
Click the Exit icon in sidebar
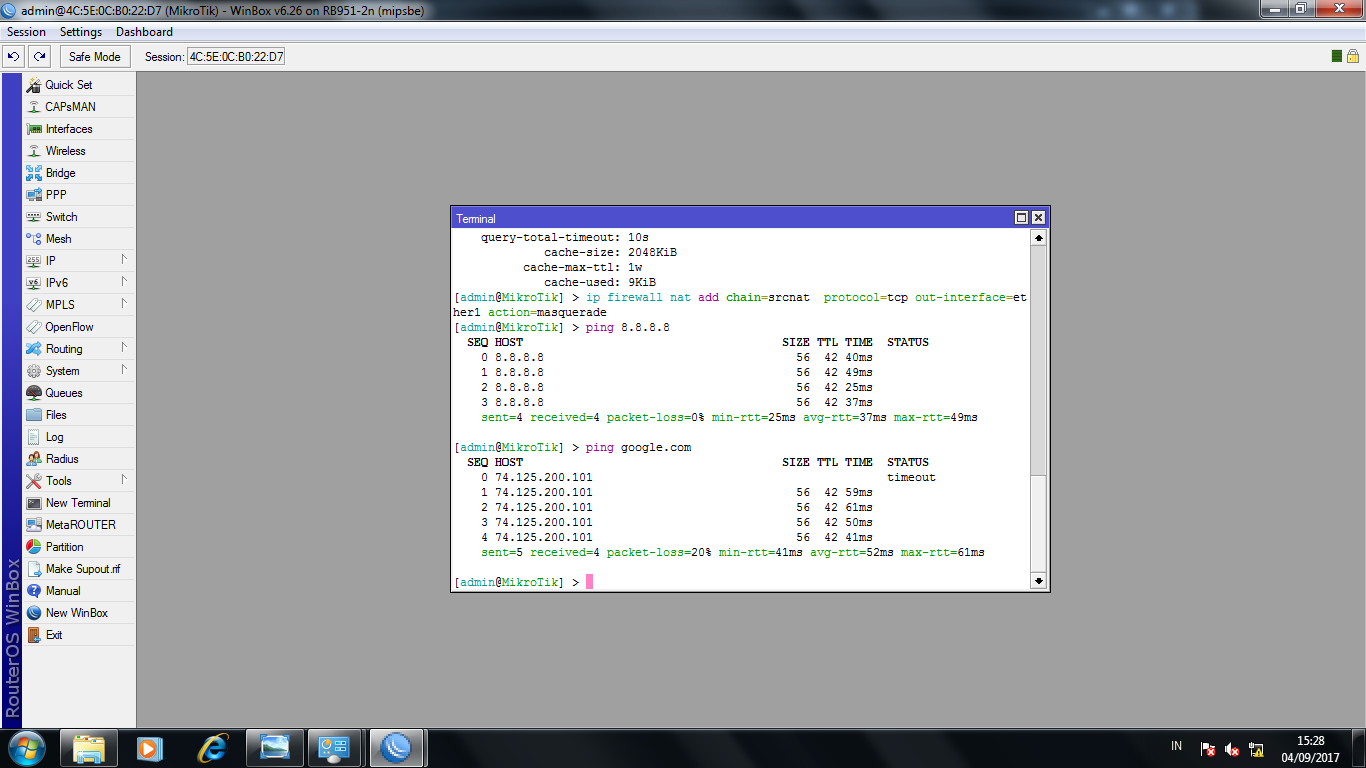34,635
